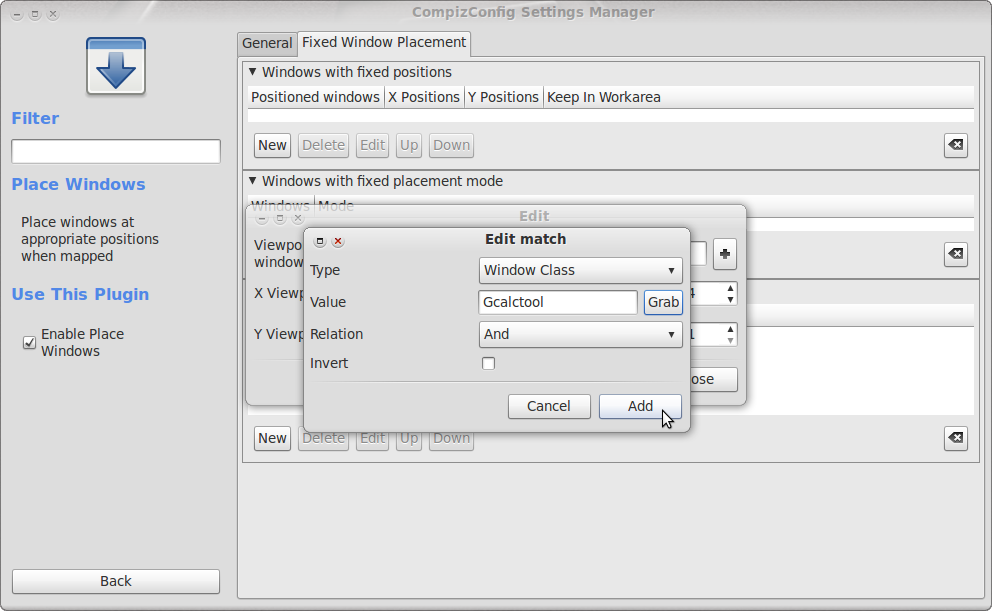The image size is (992, 611).
Task: Check the Invert checkbox
Action: (488, 363)
